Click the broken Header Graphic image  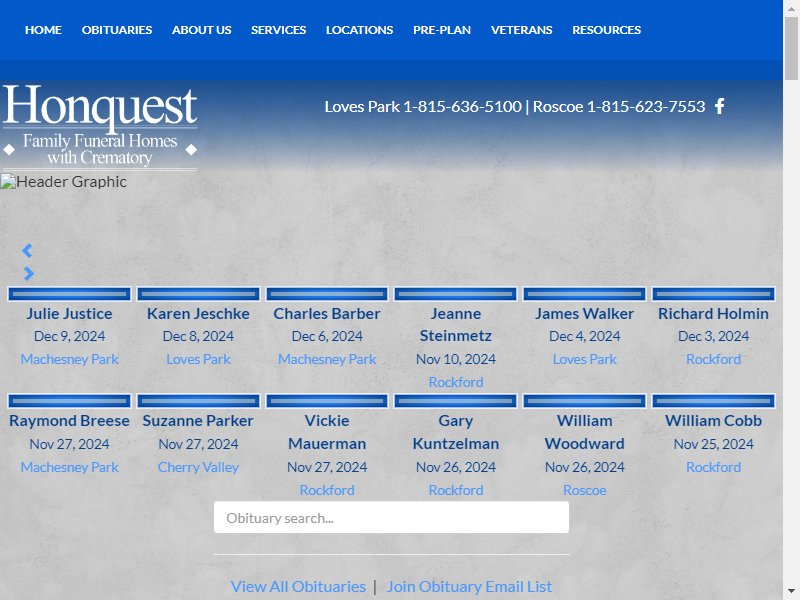(x=64, y=182)
